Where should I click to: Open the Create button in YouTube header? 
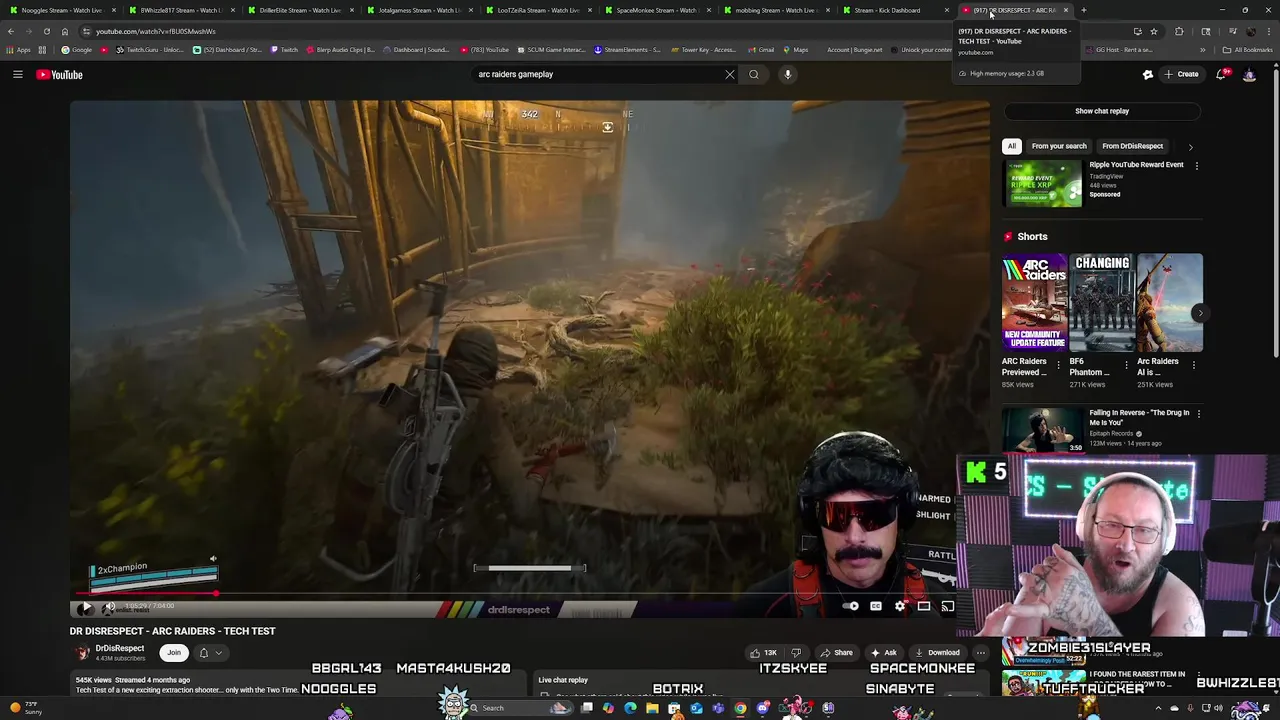1181,74
